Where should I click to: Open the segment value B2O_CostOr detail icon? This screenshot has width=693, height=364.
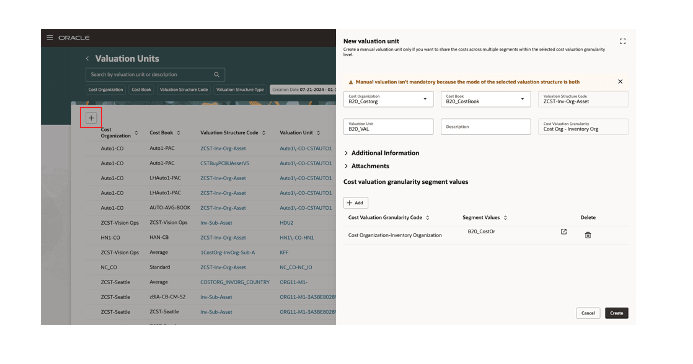coord(564,231)
